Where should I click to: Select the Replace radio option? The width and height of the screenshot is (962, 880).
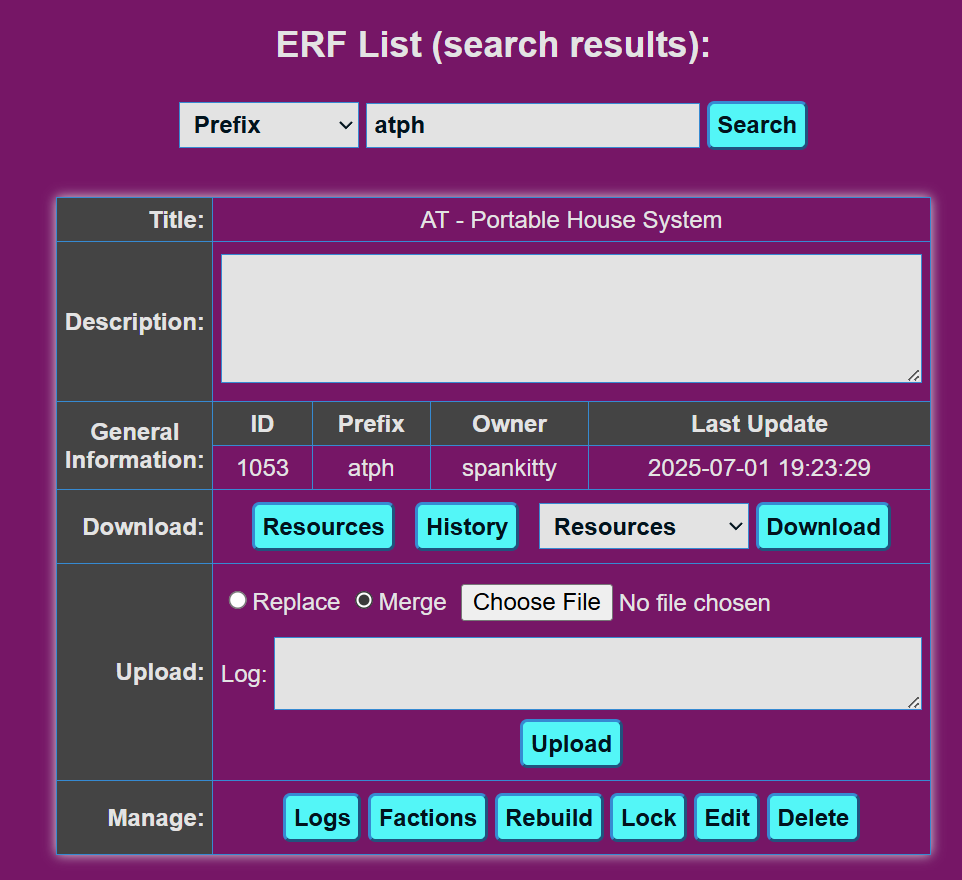tap(238, 601)
